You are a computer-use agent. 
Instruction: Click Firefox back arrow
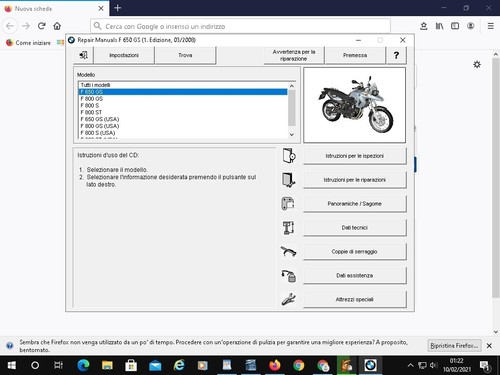pos(10,26)
